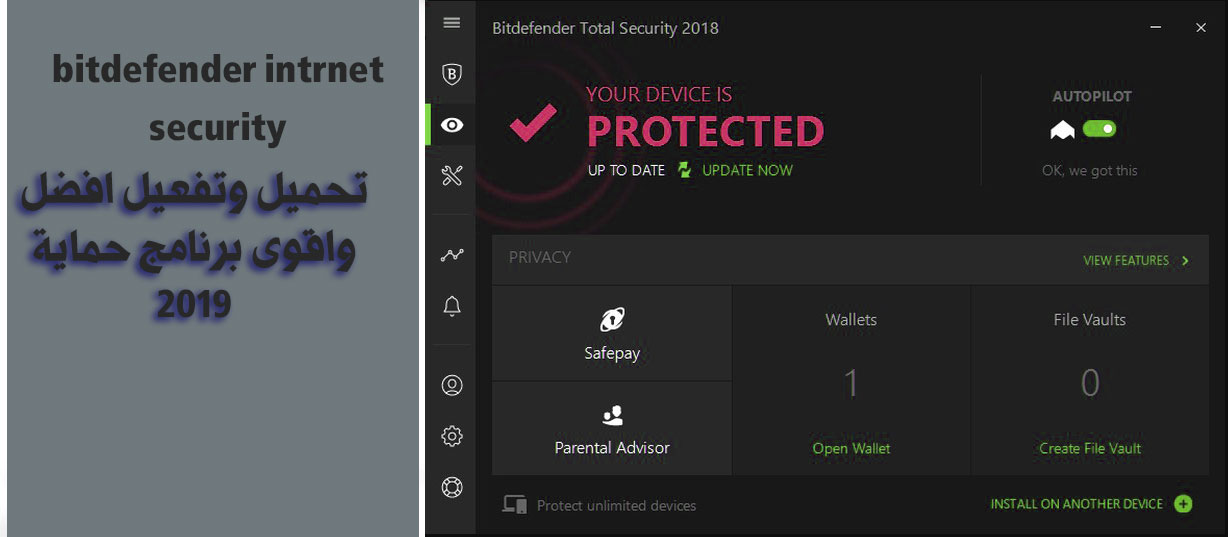Screen dimensions: 1228x537
Task: Open the Safepay feature tile
Action: [x=612, y=333]
